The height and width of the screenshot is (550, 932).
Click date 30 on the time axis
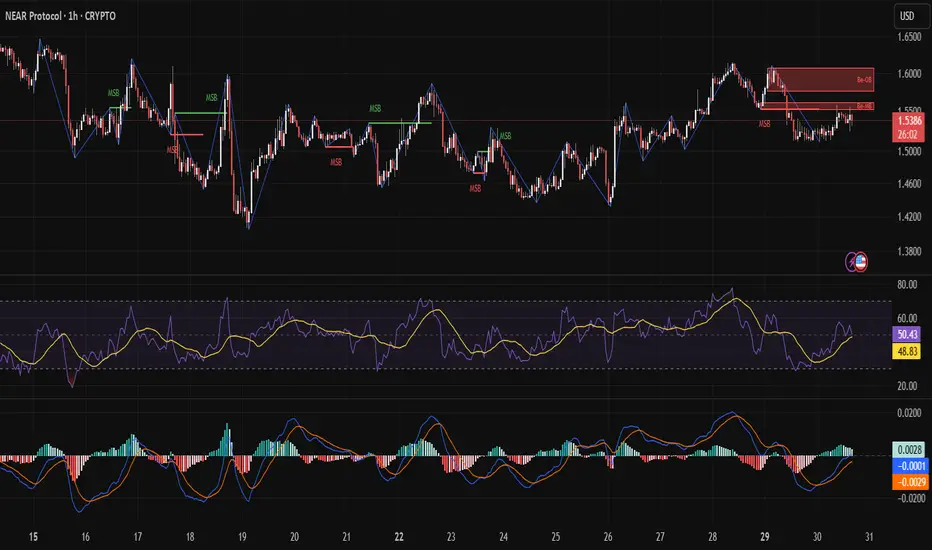coord(817,537)
